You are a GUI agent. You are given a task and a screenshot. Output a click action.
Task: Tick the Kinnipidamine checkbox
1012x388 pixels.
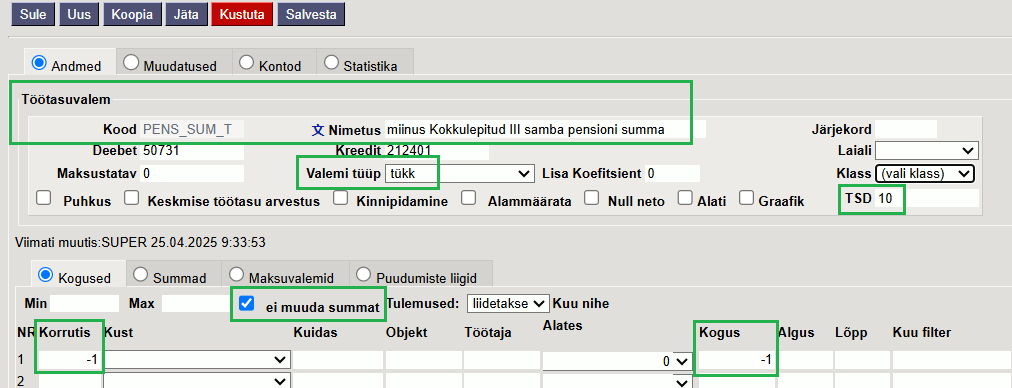(x=340, y=199)
